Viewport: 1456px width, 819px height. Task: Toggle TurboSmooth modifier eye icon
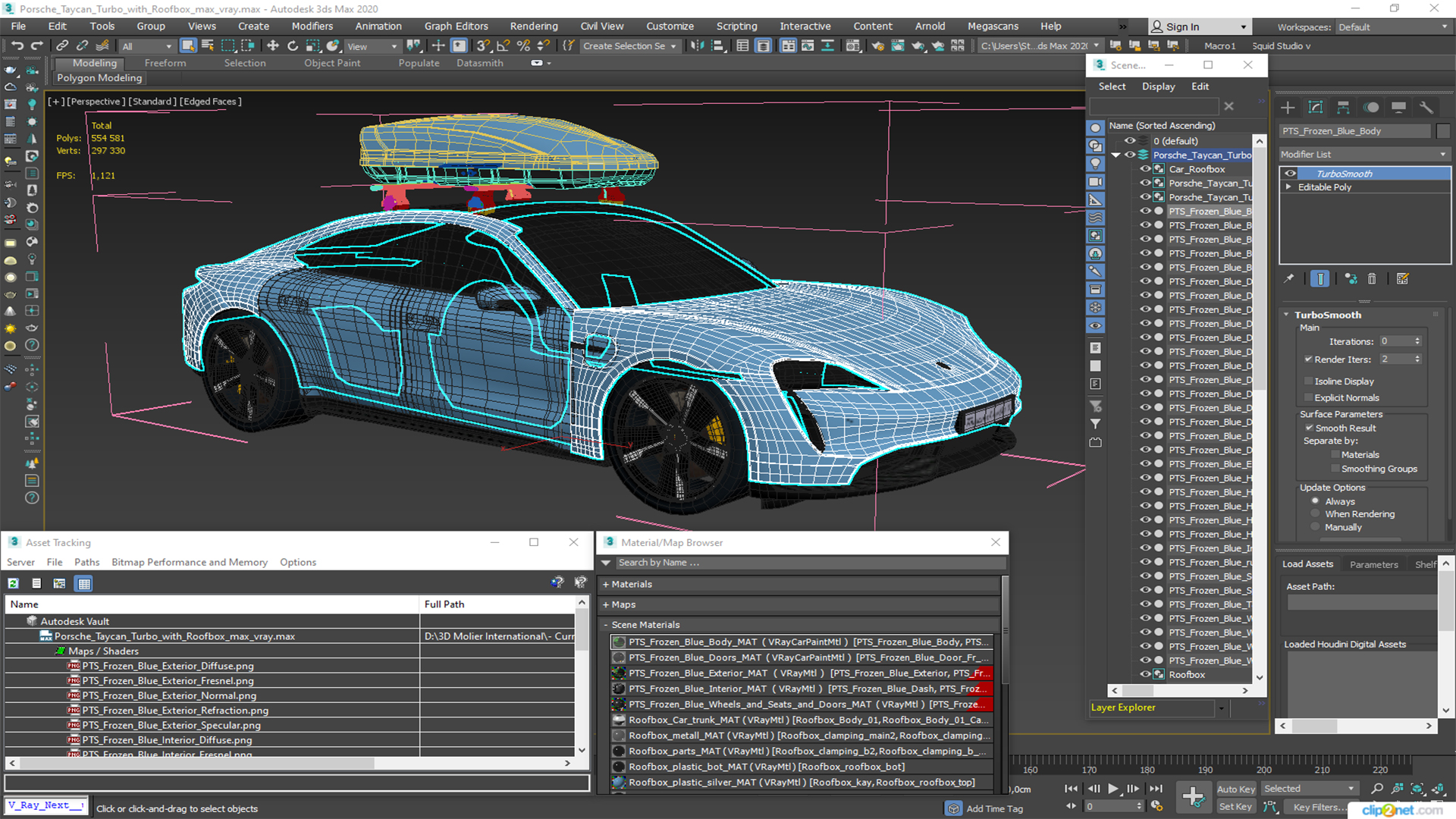[1290, 174]
